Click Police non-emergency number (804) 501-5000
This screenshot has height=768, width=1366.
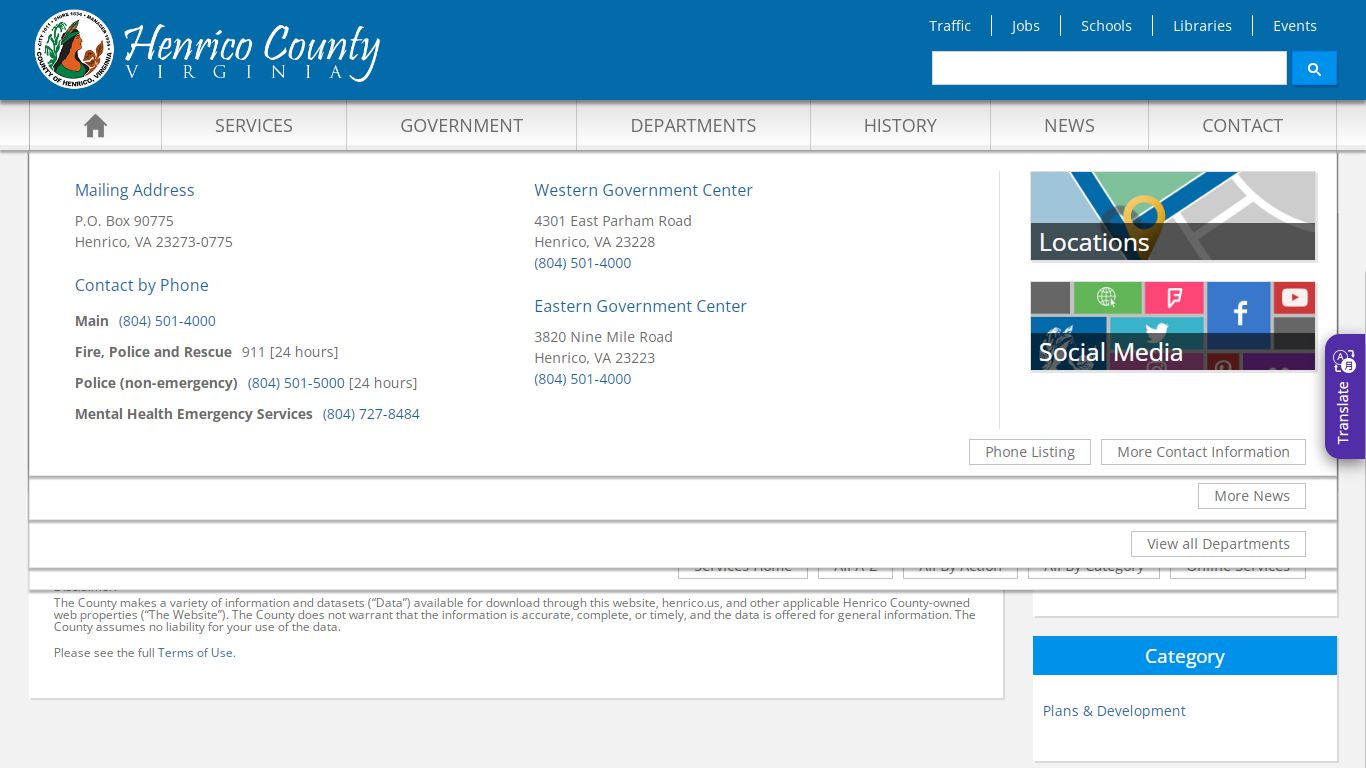[x=296, y=383]
